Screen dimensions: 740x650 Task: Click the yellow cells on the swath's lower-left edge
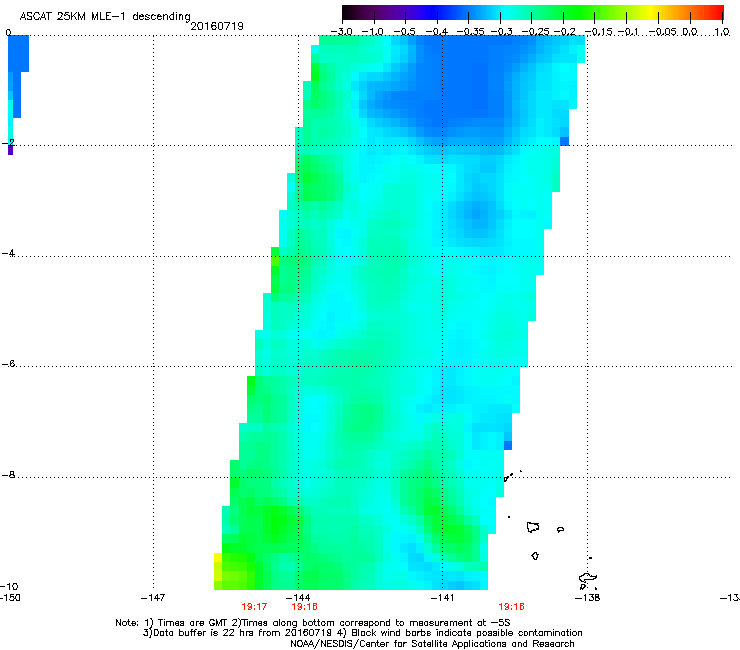pyautogui.click(x=218, y=567)
